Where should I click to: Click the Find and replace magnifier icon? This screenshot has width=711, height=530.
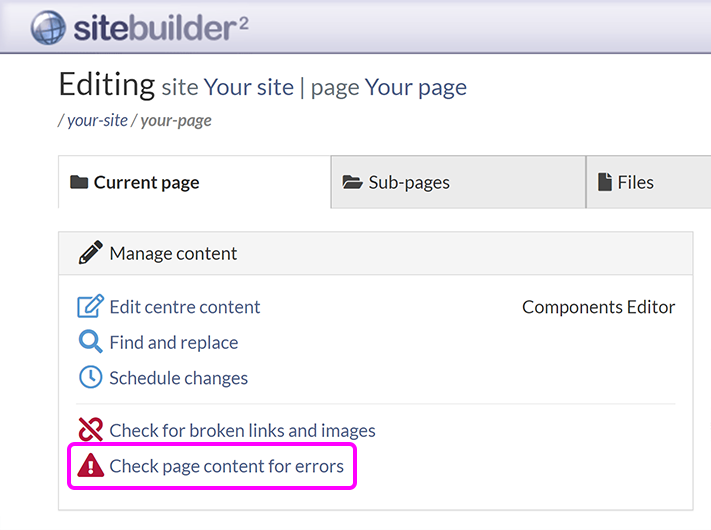pyautogui.click(x=90, y=342)
